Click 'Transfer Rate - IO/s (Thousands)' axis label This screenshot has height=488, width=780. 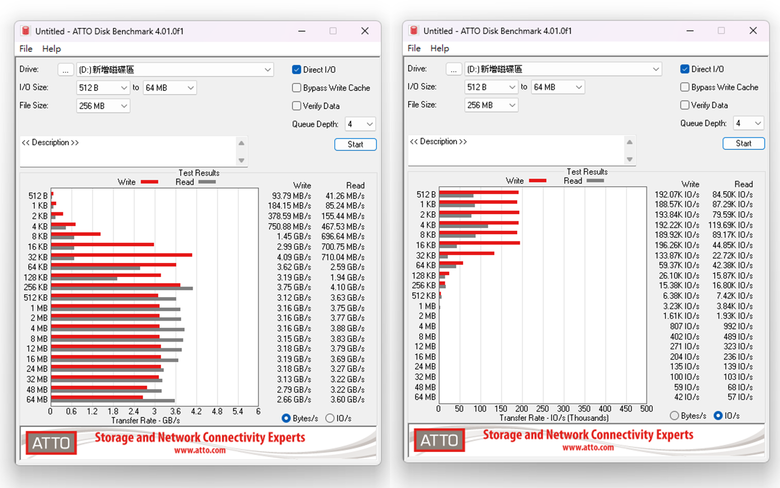point(554,418)
